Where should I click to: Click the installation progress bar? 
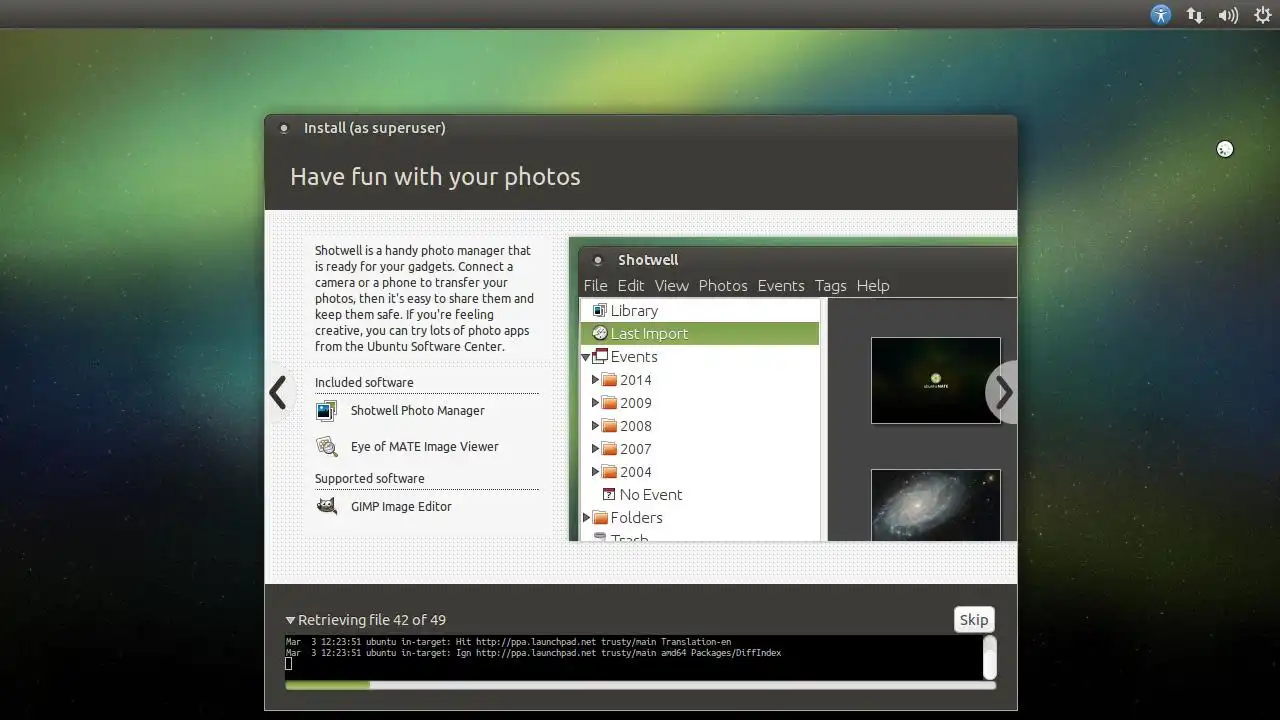click(640, 685)
